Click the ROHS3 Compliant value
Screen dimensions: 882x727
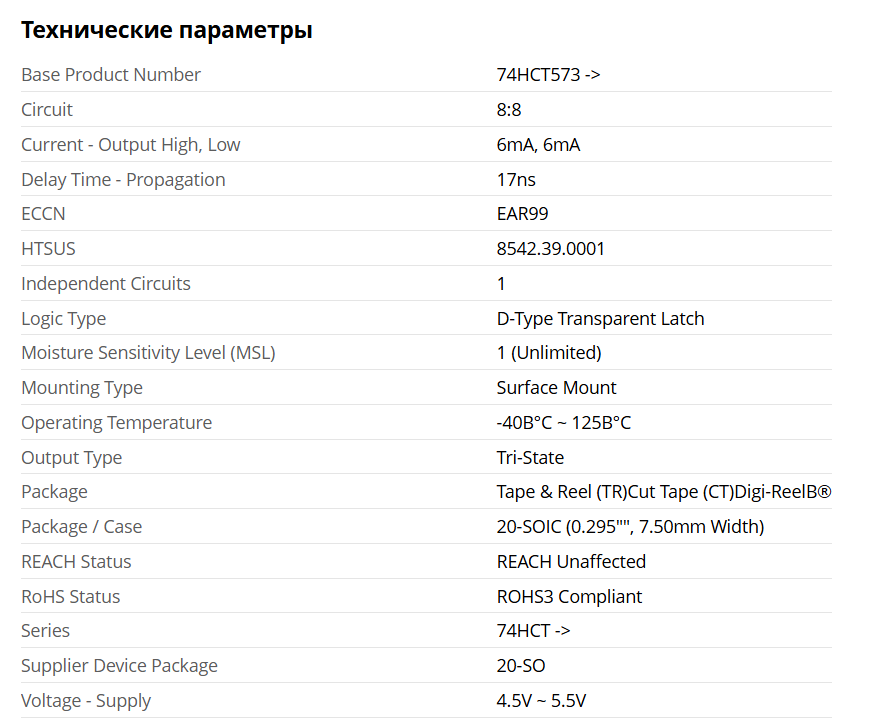[x=569, y=597]
